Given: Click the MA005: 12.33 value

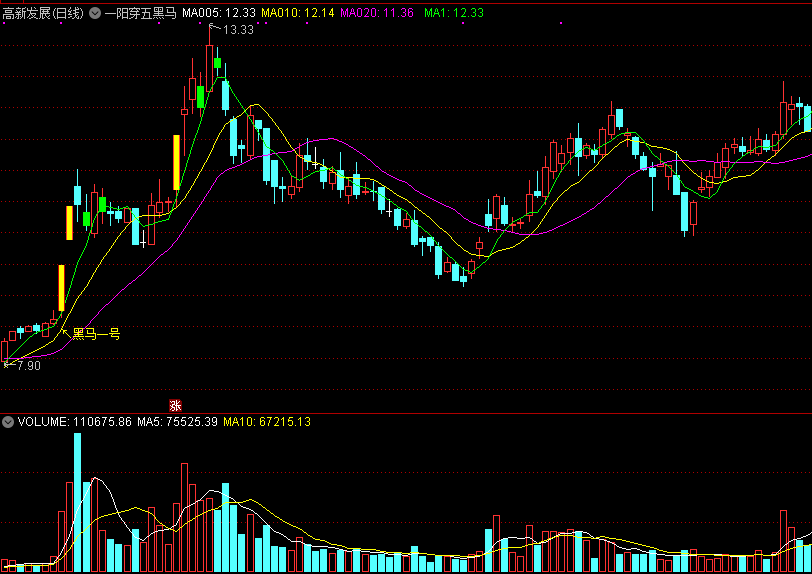Looking at the screenshot, I should point(219,13).
